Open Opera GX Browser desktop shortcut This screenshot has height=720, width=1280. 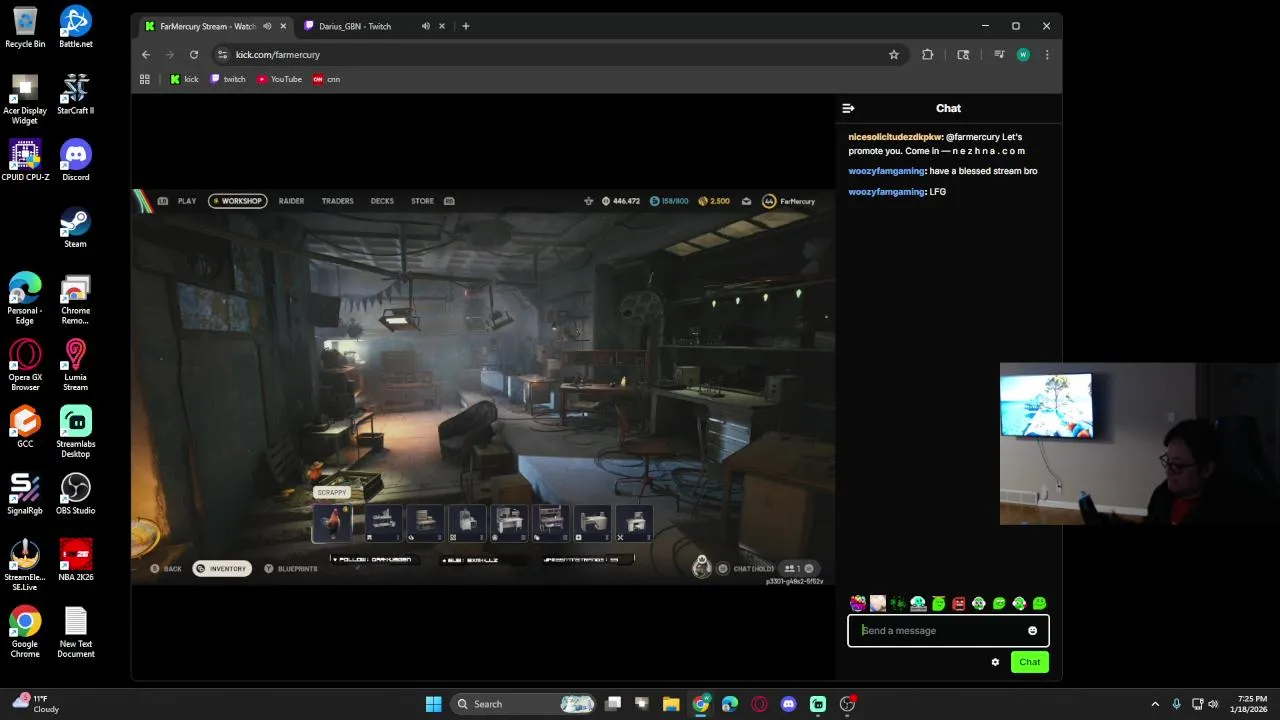point(25,365)
